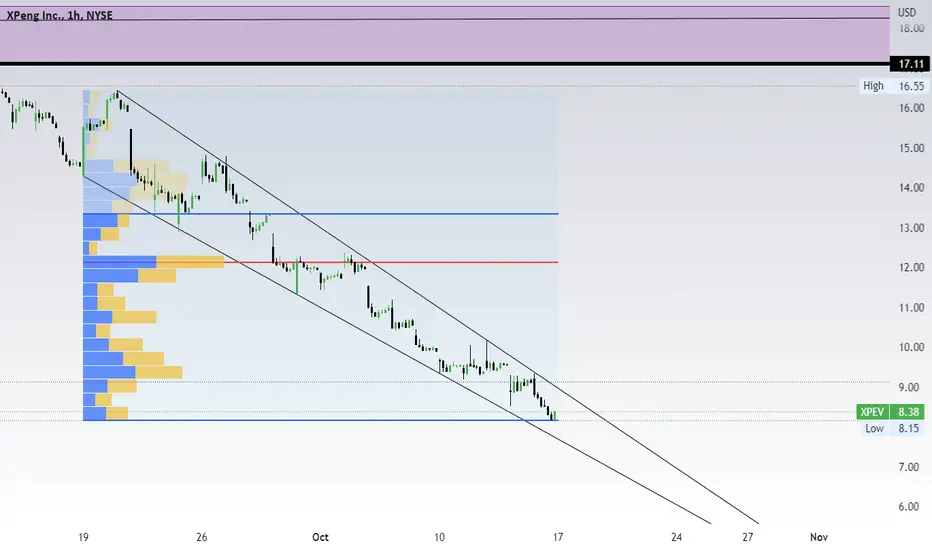Click the High label on price axis

[873, 86]
